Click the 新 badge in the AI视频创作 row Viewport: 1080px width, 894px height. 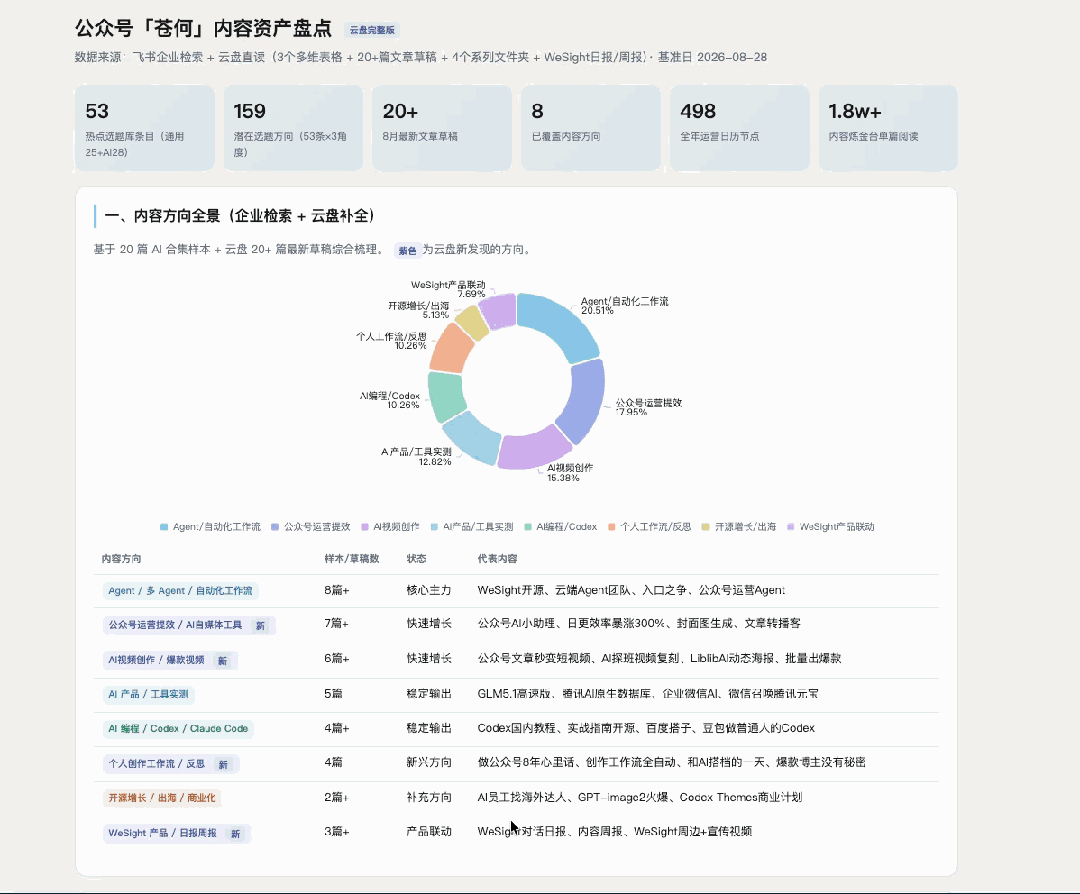point(222,661)
